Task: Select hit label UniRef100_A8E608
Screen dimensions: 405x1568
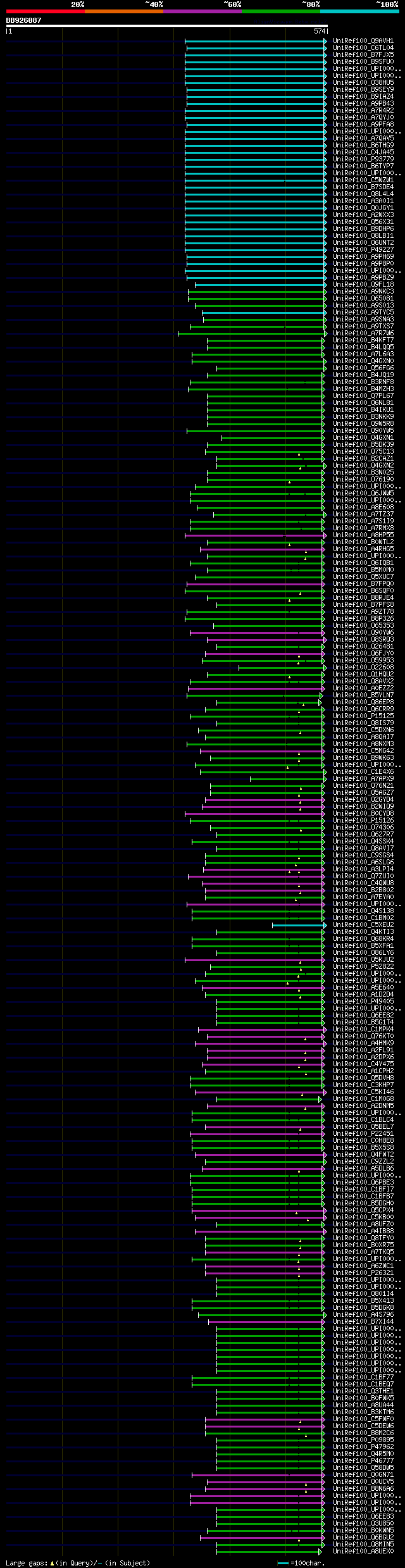Action: pyautogui.click(x=363, y=507)
